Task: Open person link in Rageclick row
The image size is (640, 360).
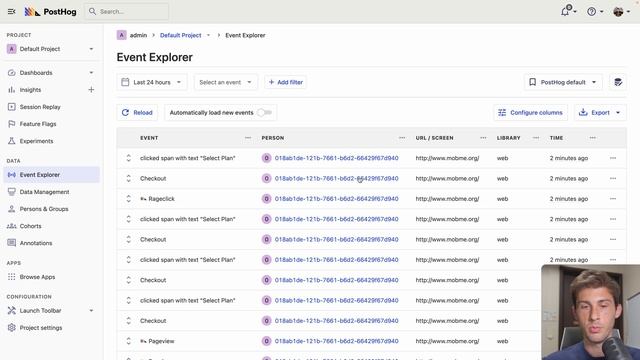Action: [336, 199]
